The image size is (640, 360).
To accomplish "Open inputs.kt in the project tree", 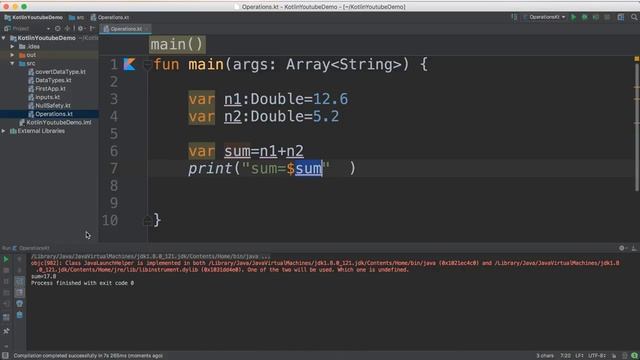I will (x=44, y=97).
